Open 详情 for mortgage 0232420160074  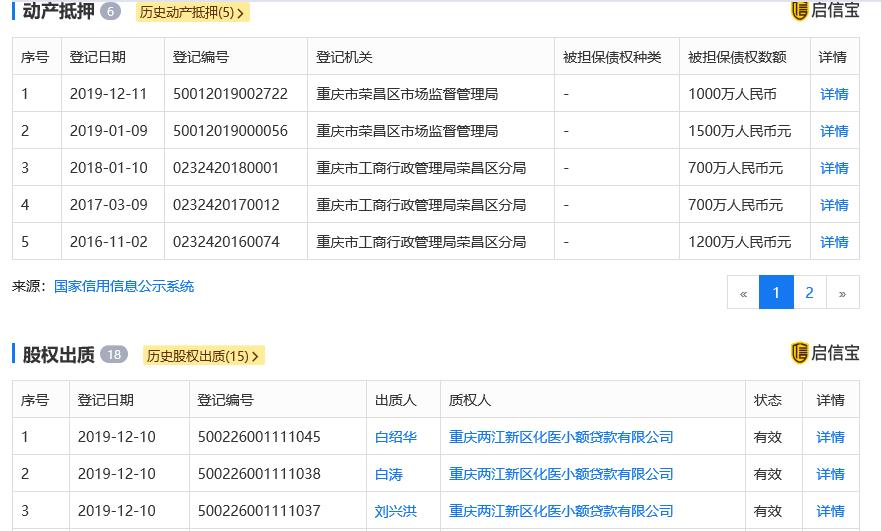[x=834, y=242]
